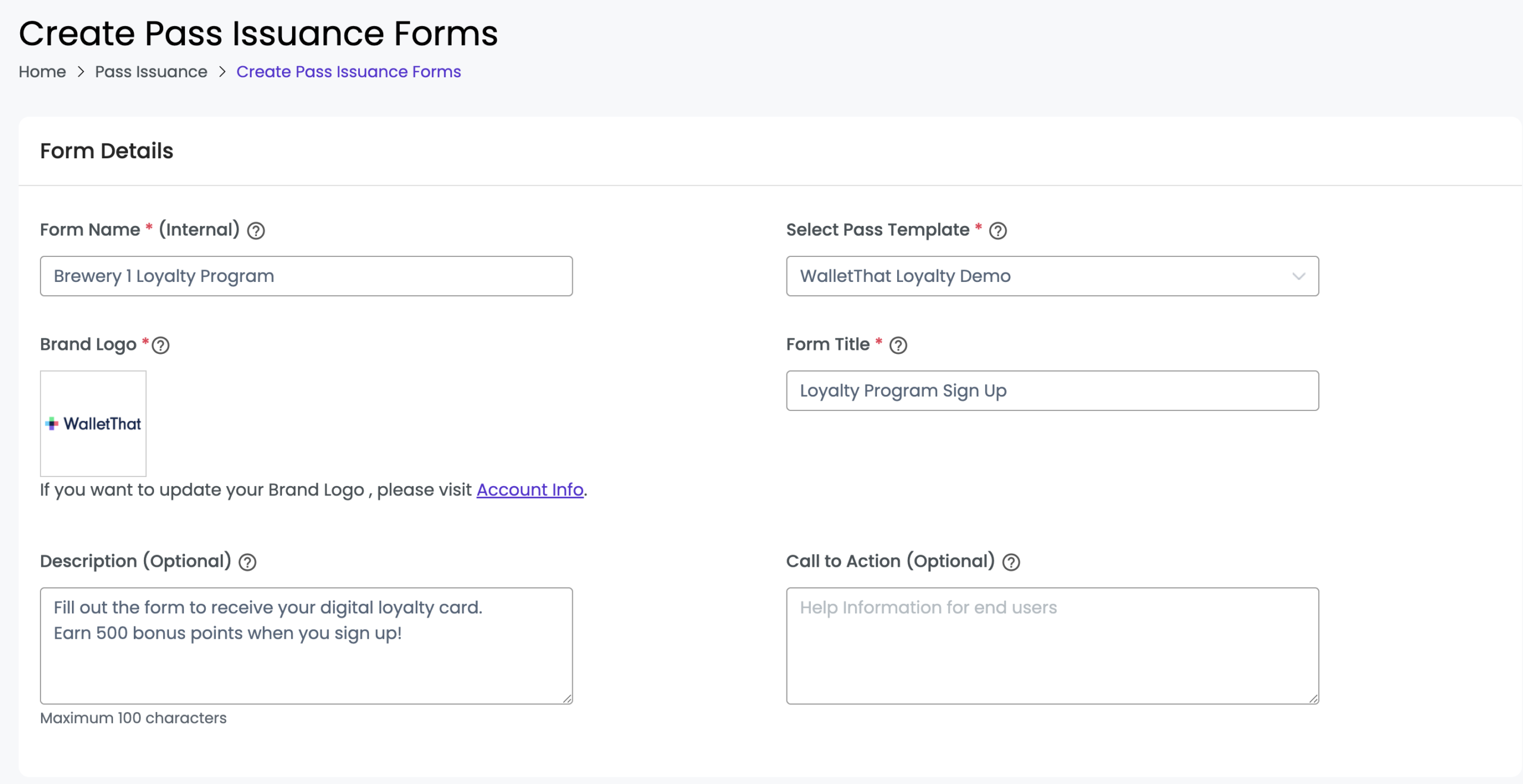Edit the Loyalty Program Sign Up title field
This screenshot has width=1523, height=784.
click(1052, 390)
